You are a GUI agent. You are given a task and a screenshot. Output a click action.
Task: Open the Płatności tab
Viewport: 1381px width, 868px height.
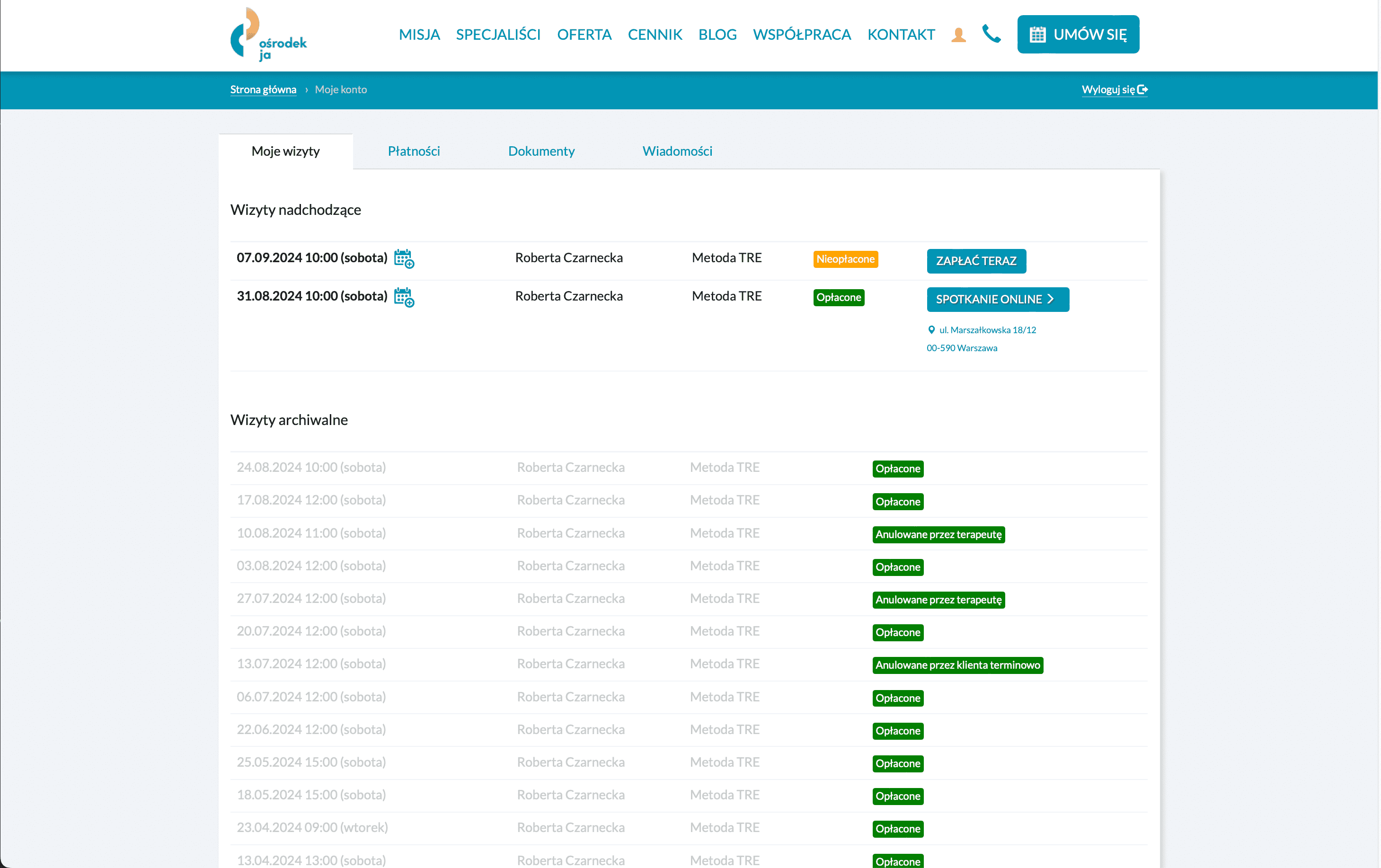click(x=414, y=151)
